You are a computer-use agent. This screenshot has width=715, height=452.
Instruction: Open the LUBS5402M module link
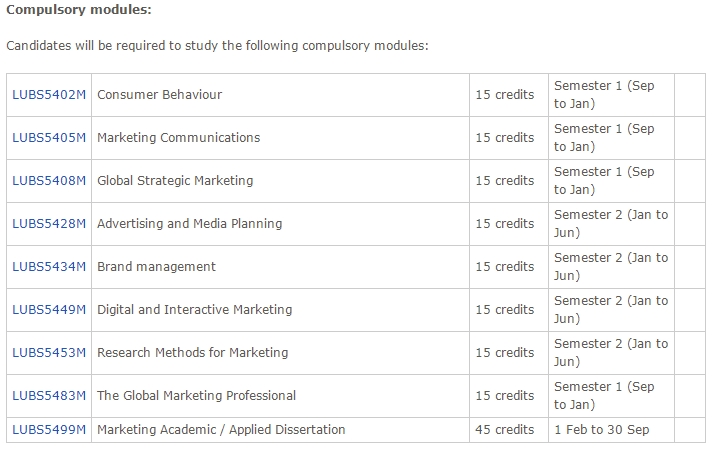(49, 95)
